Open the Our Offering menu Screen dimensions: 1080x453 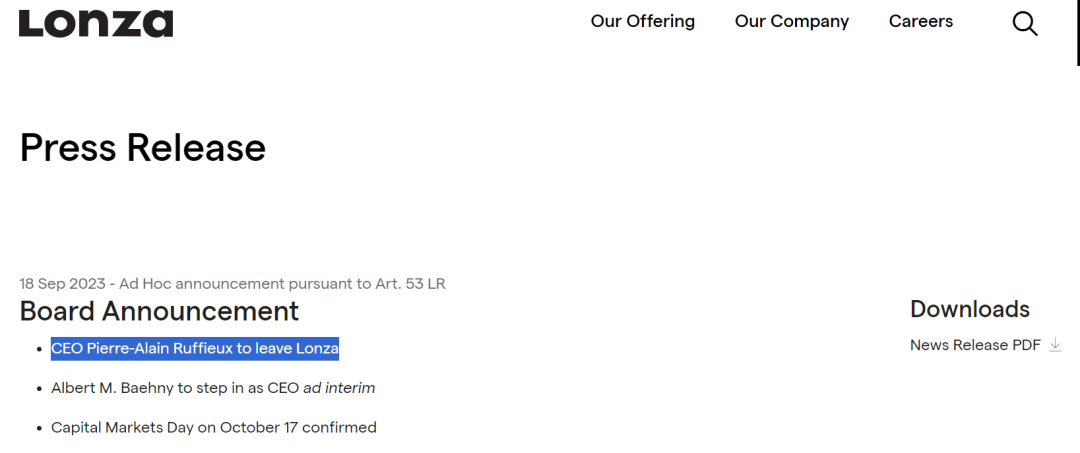[x=642, y=21]
